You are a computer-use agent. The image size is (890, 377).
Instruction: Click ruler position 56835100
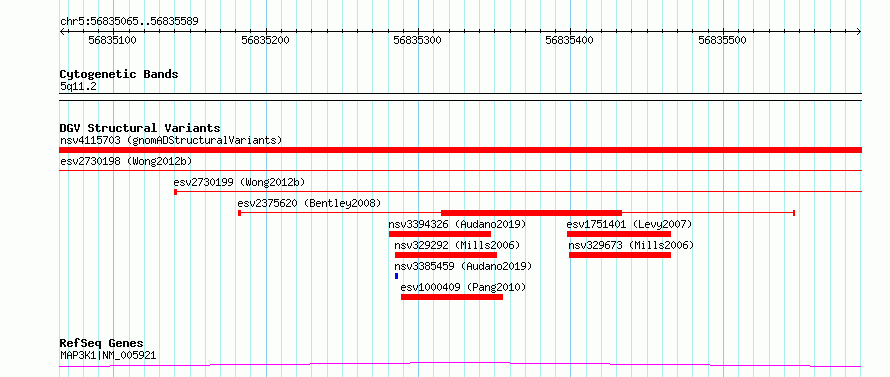point(113,40)
